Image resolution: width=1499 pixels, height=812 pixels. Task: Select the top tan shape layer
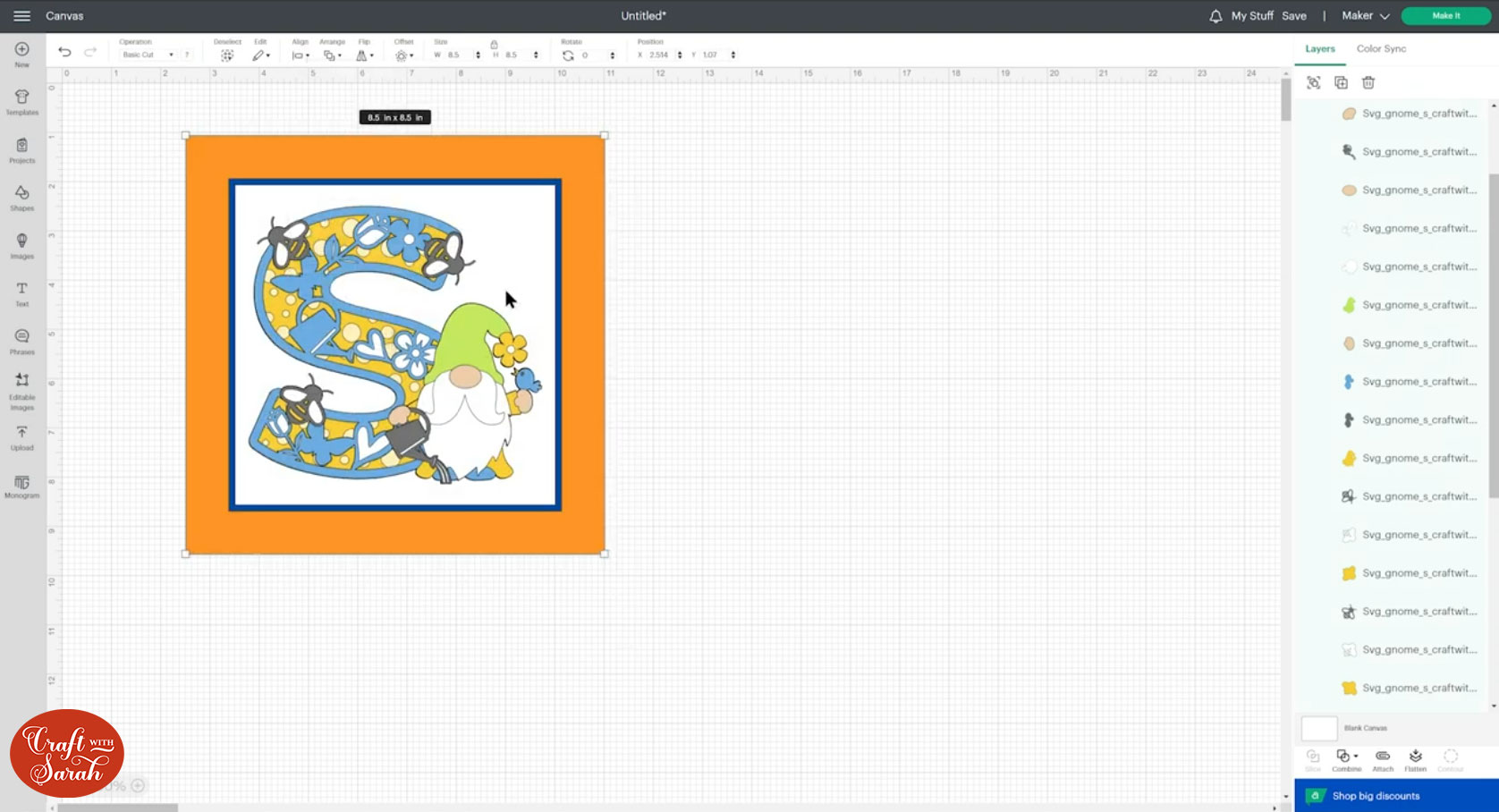tap(1396, 114)
